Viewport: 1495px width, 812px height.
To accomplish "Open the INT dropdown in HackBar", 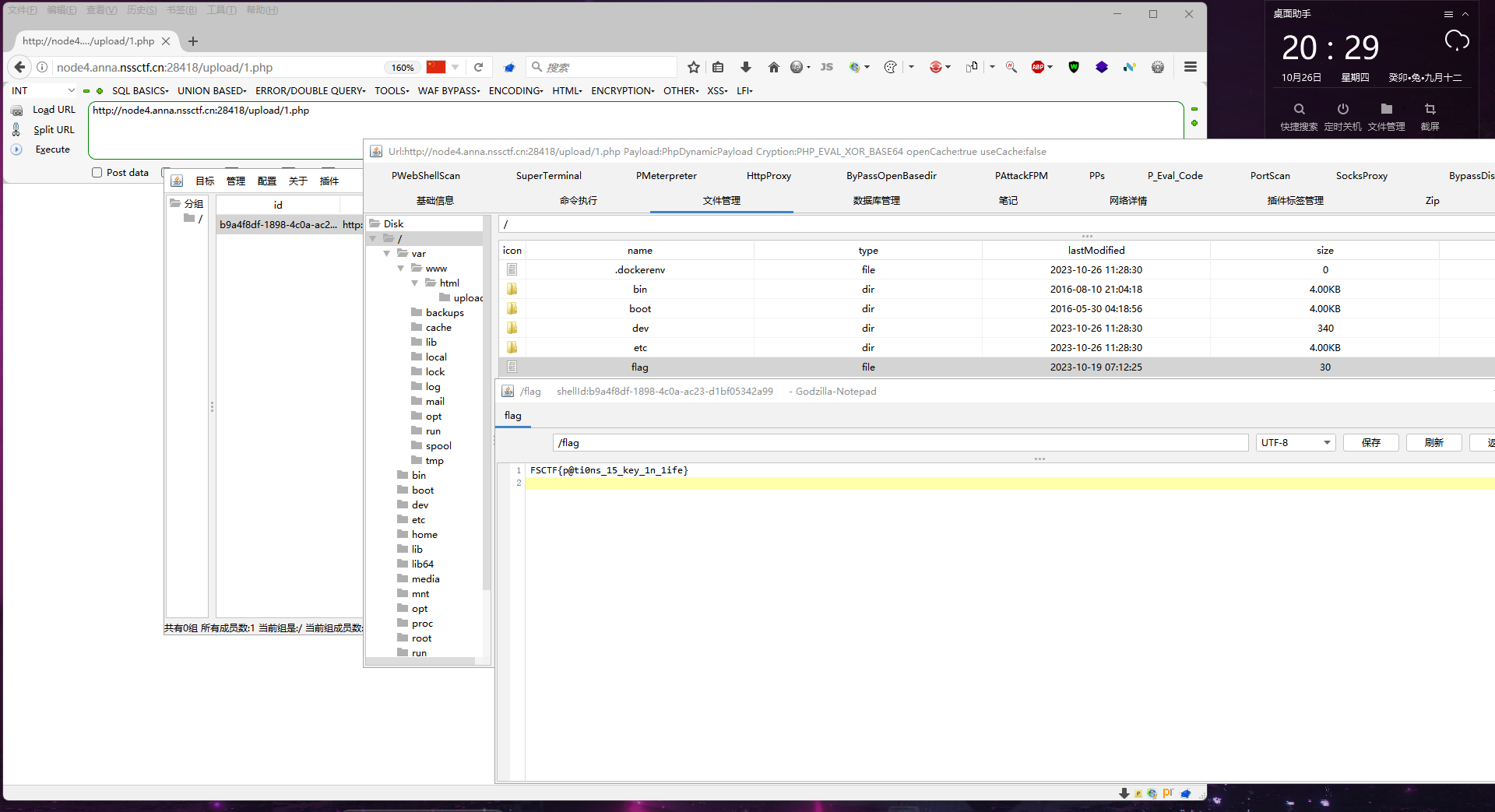I will tap(43, 91).
